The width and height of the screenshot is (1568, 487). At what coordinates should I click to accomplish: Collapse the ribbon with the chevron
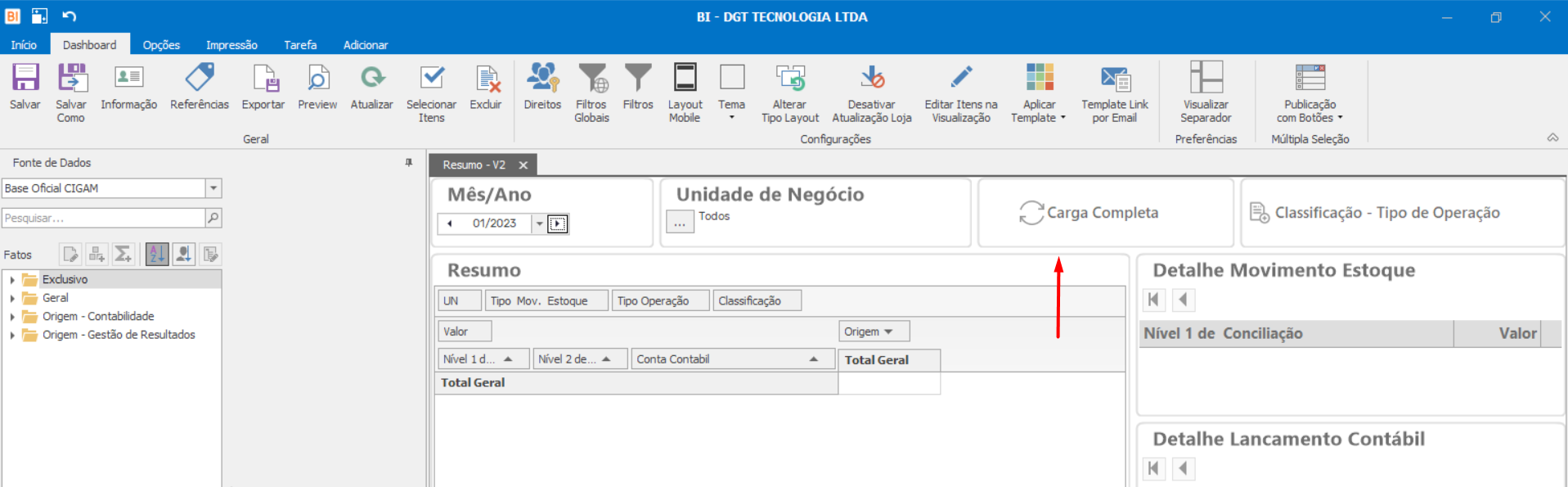(1552, 138)
